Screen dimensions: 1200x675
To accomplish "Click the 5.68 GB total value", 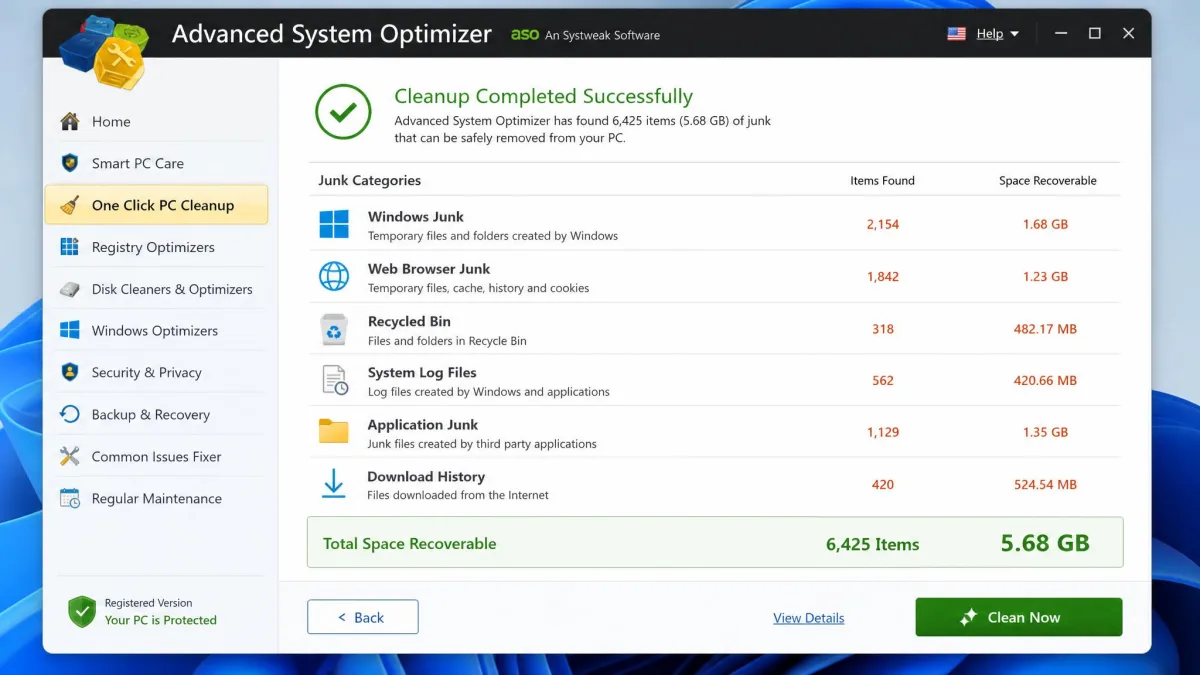I will click(x=1045, y=543).
